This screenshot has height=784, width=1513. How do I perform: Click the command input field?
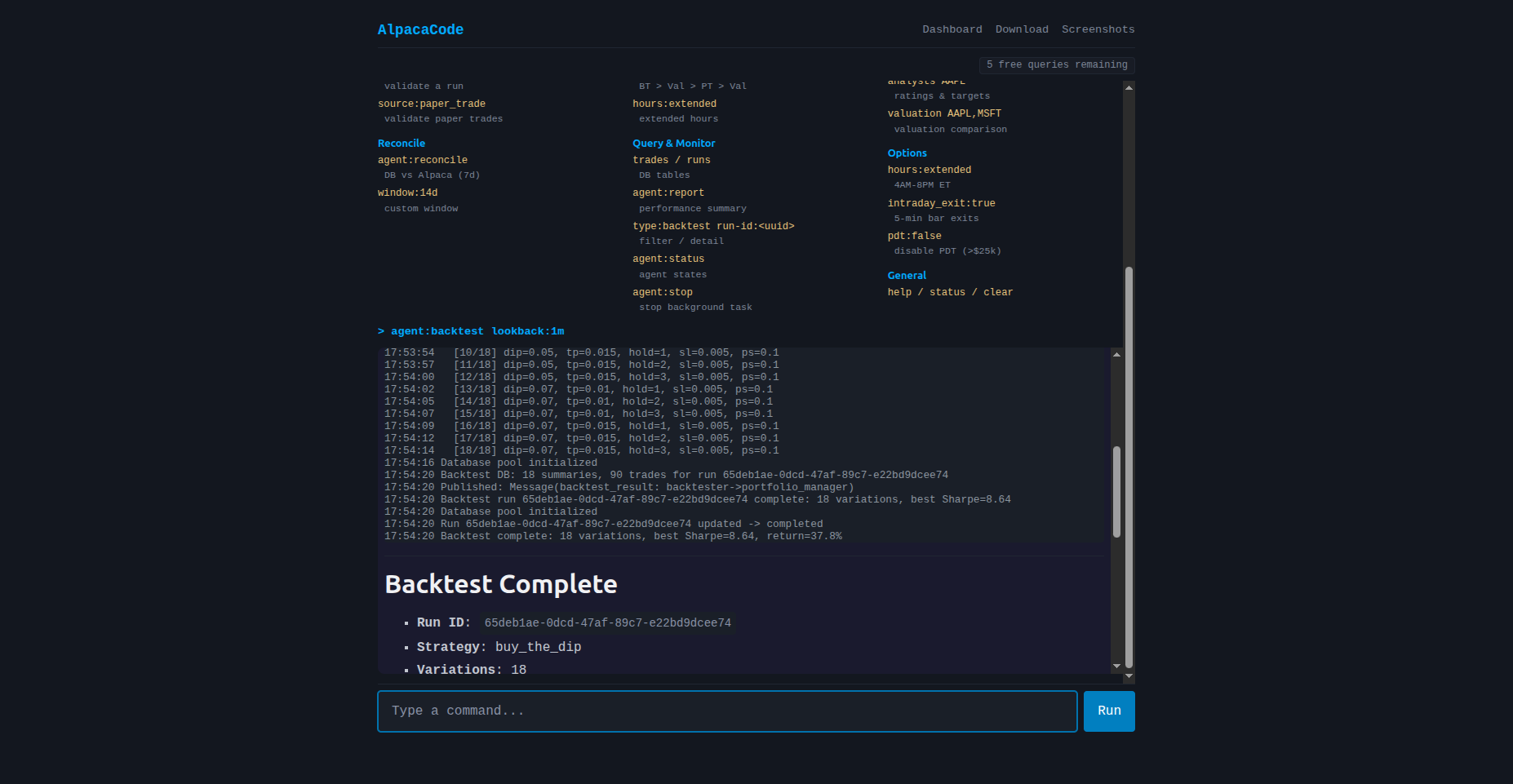click(726, 711)
